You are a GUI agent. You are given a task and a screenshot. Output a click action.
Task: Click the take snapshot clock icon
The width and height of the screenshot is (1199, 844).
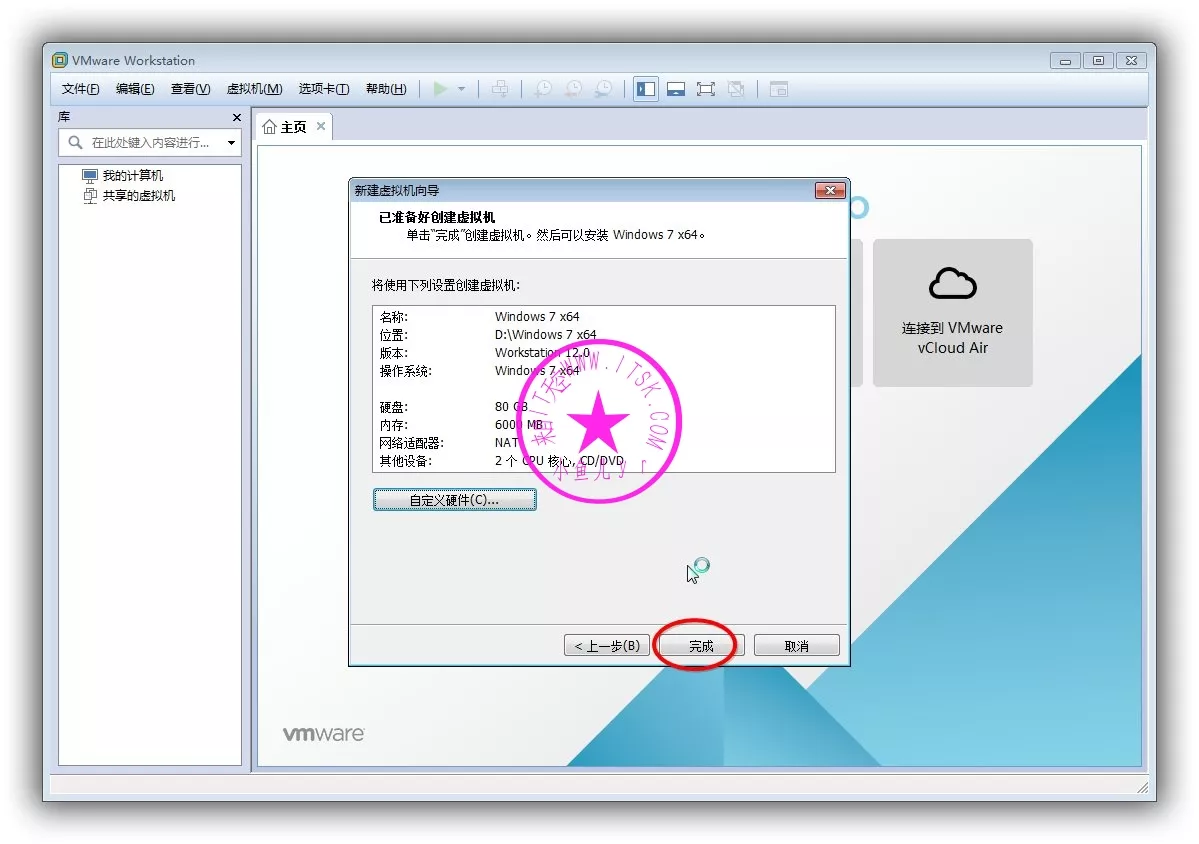(543, 89)
